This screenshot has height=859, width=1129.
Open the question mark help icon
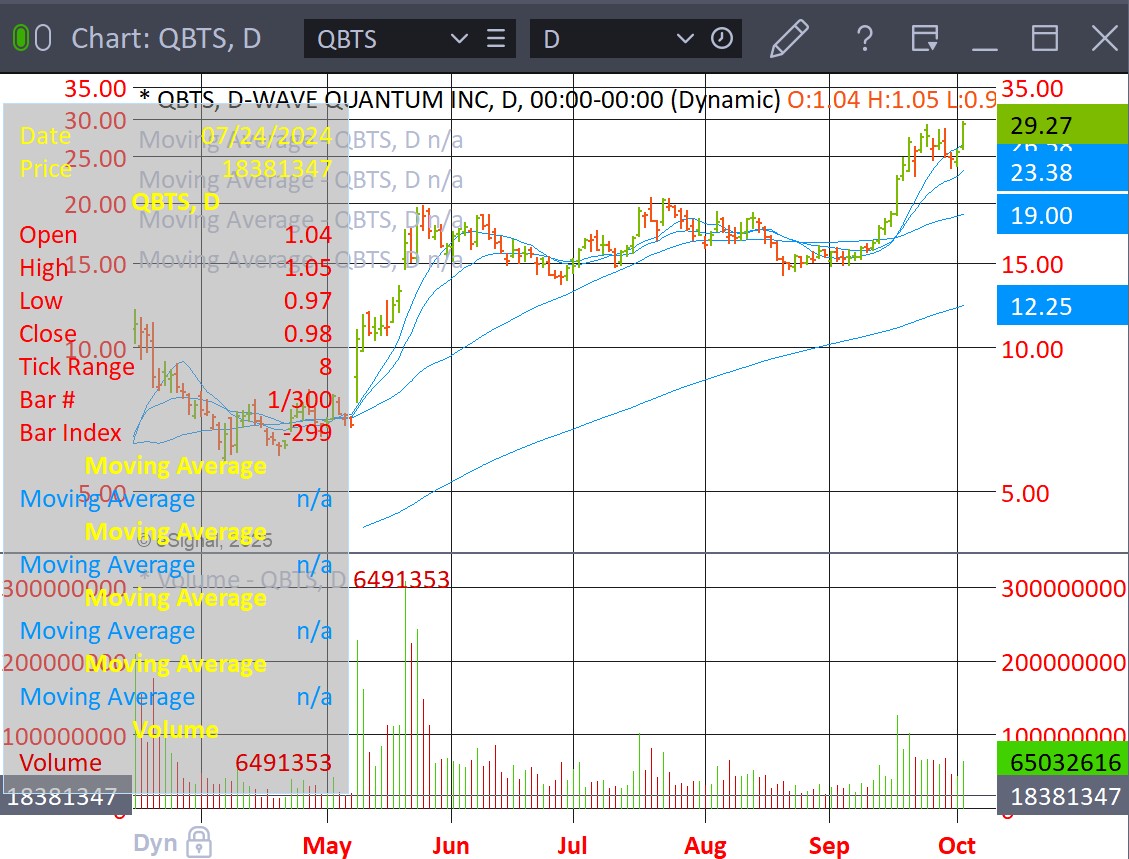(864, 39)
